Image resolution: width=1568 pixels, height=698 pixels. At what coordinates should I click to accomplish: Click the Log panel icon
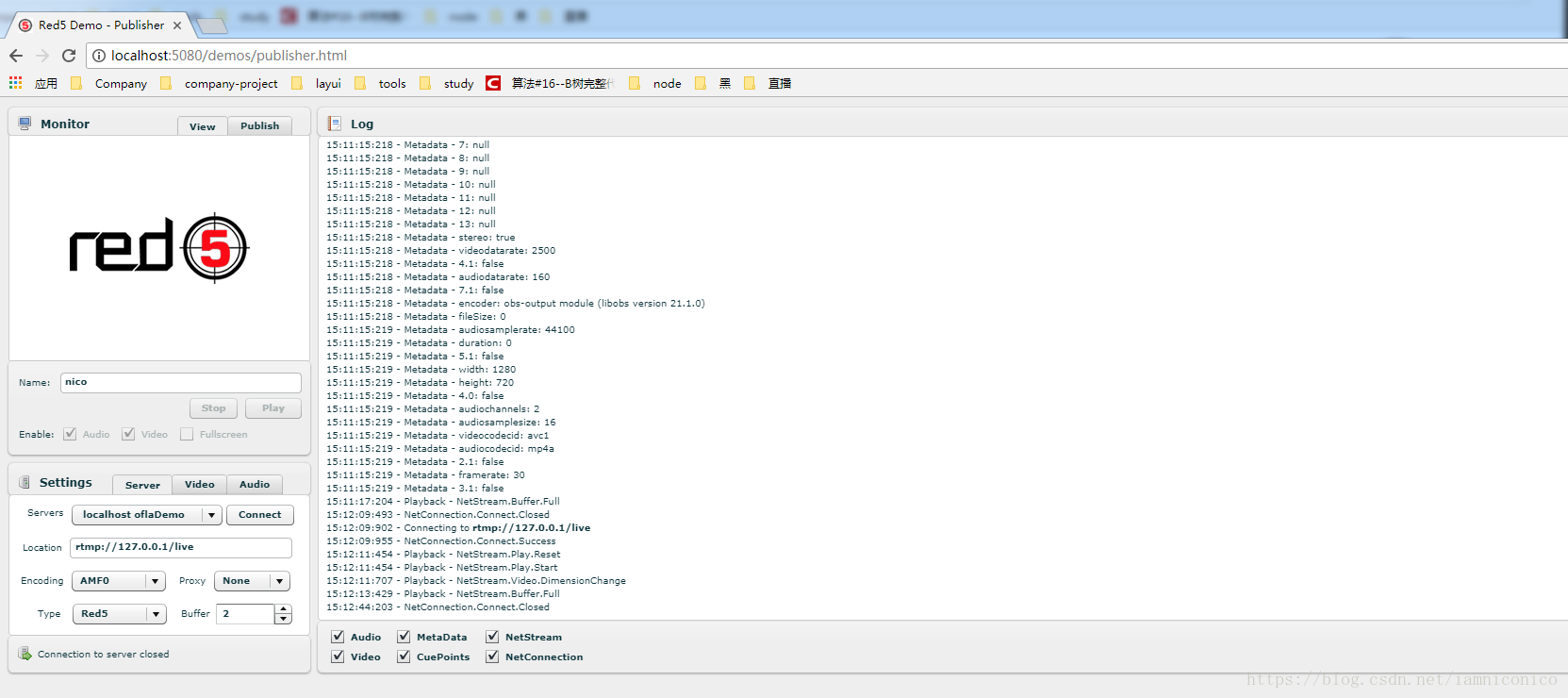(x=334, y=124)
